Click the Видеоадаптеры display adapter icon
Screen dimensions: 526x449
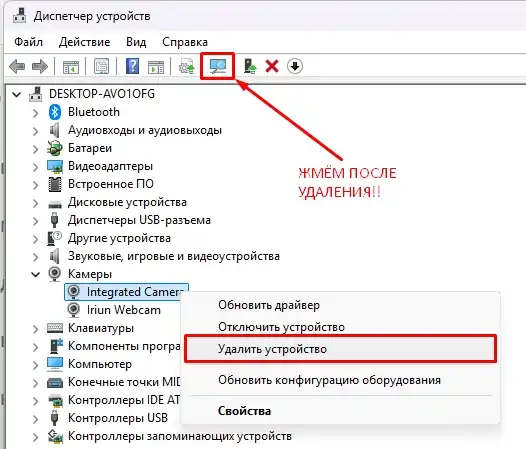click(55, 166)
